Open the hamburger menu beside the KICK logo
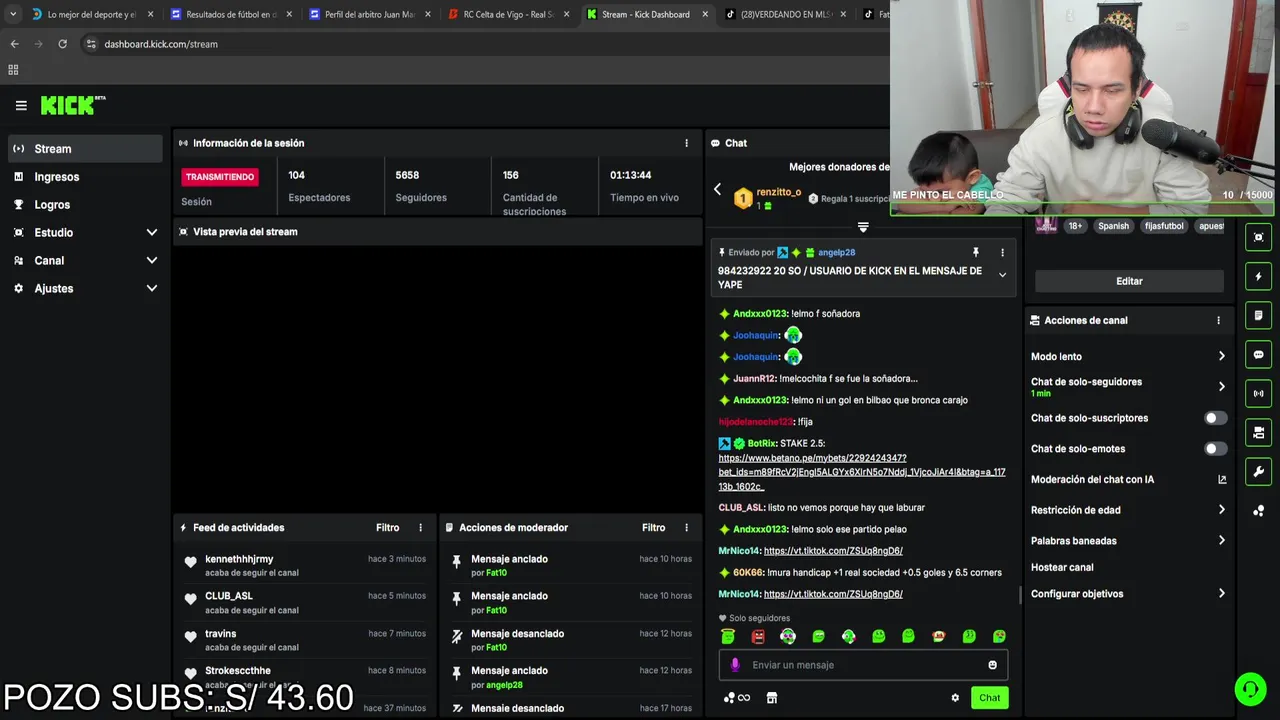Viewport: 1280px width, 720px height. point(21,105)
